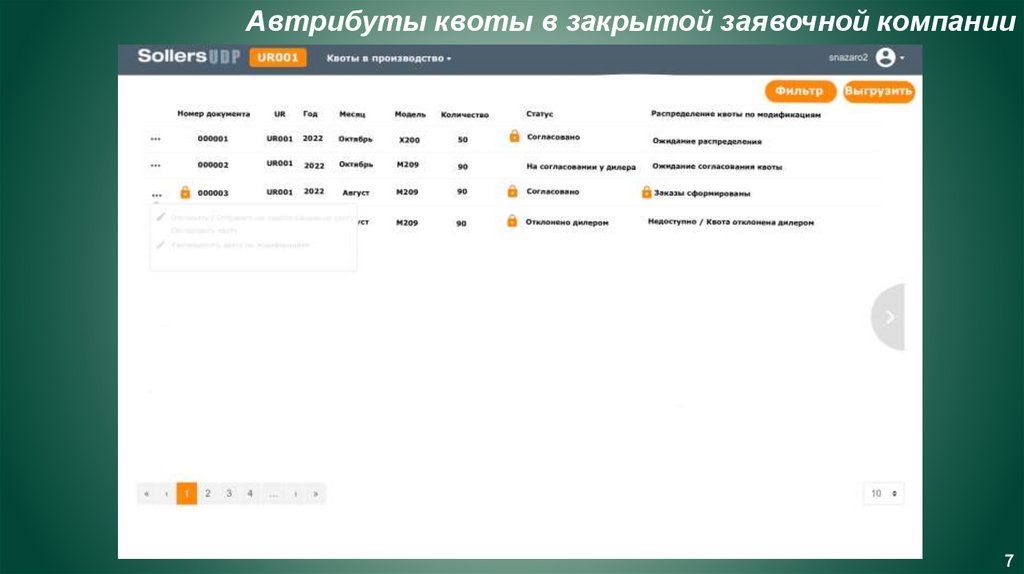Click the Фильтр button
The image size is (1024, 574).
tap(799, 91)
